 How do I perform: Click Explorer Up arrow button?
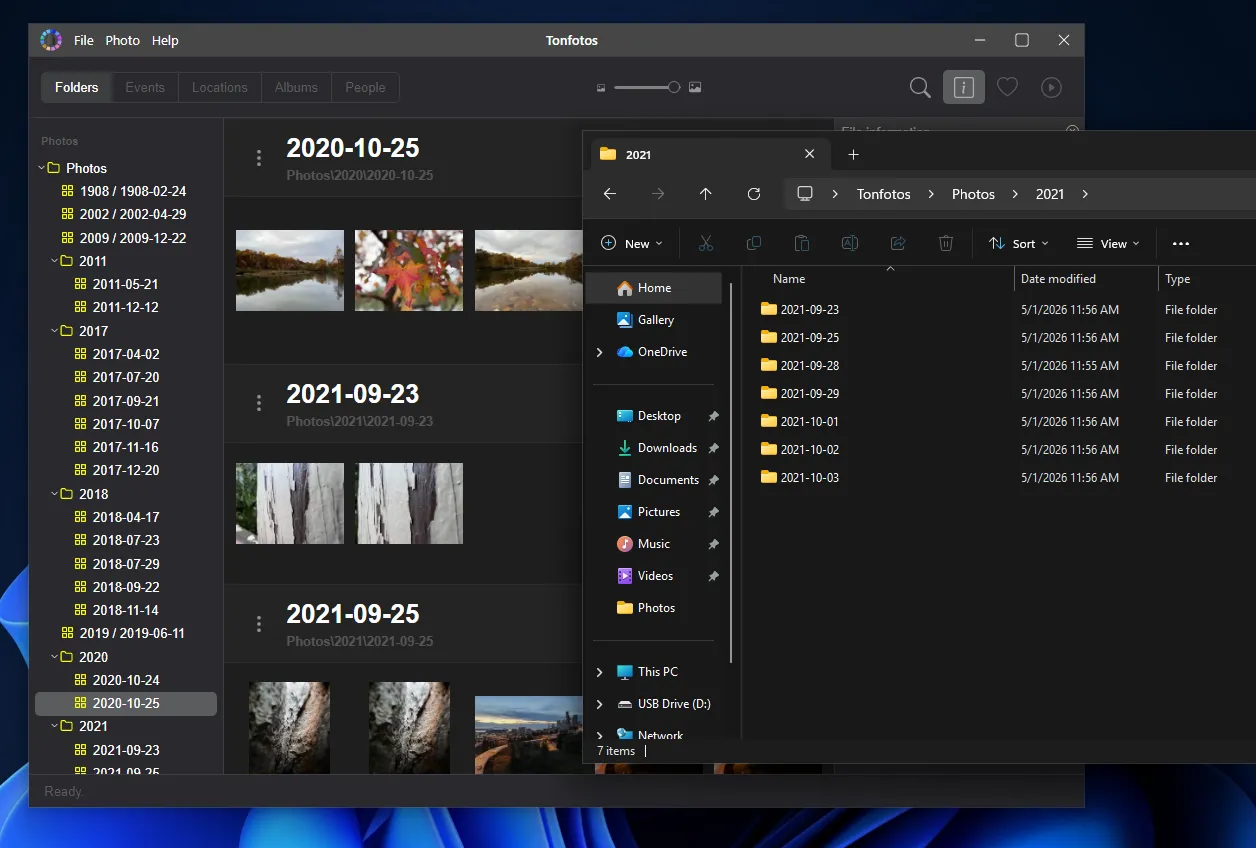(x=706, y=194)
